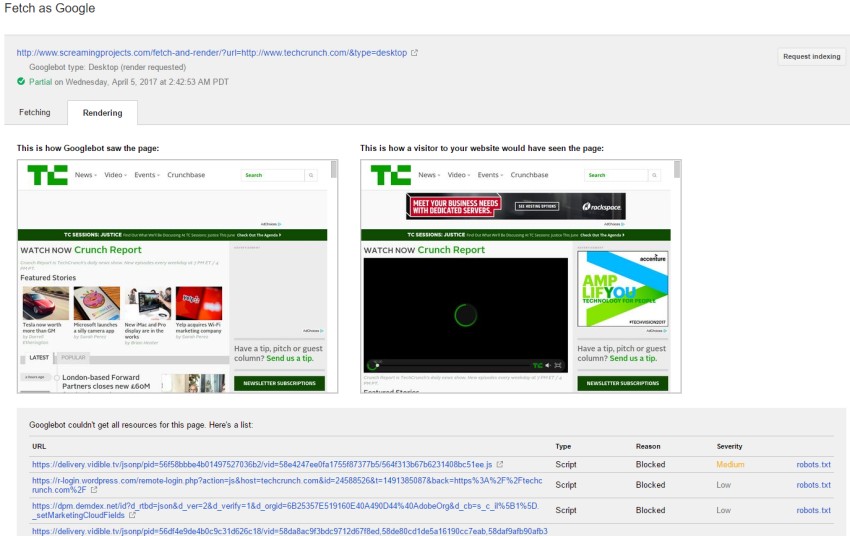Screen dimensions: 850x536
Task: Click Crunchbase in visitor preview nav
Action: click(x=529, y=175)
